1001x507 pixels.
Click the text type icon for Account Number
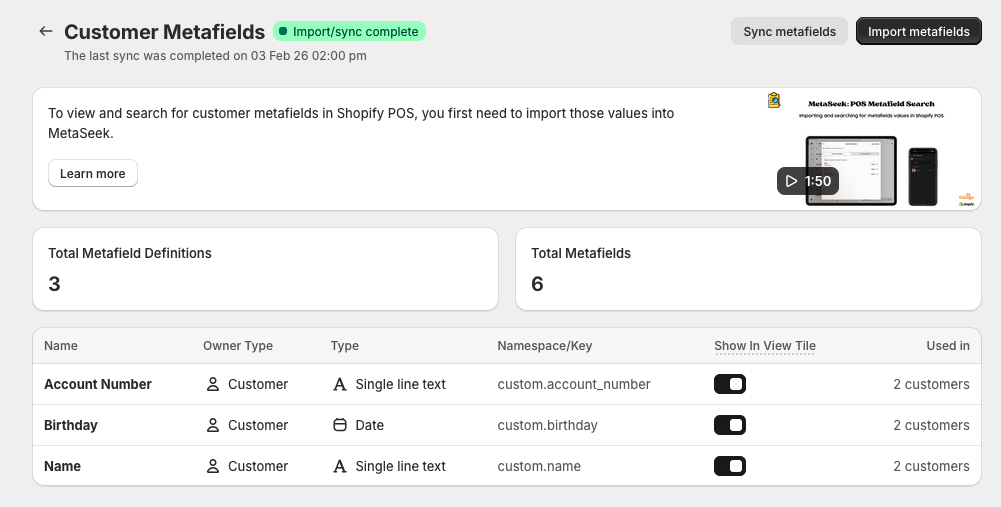tap(340, 384)
